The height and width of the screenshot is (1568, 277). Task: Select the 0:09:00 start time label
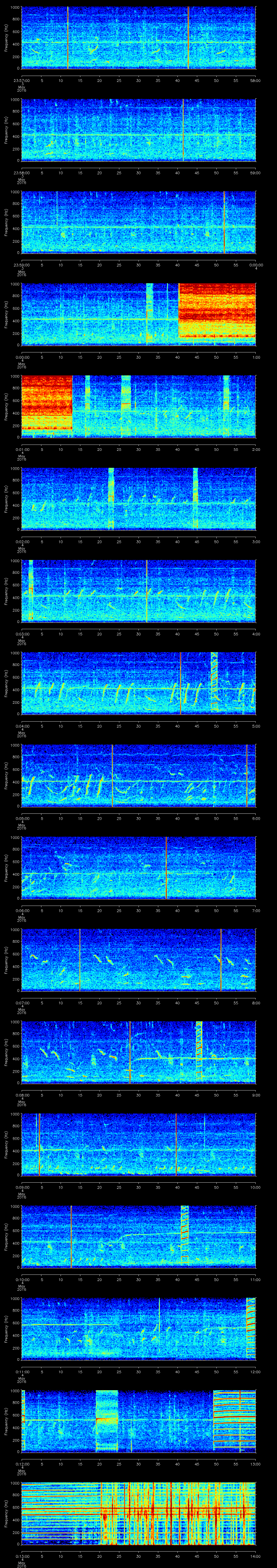[22, 1187]
